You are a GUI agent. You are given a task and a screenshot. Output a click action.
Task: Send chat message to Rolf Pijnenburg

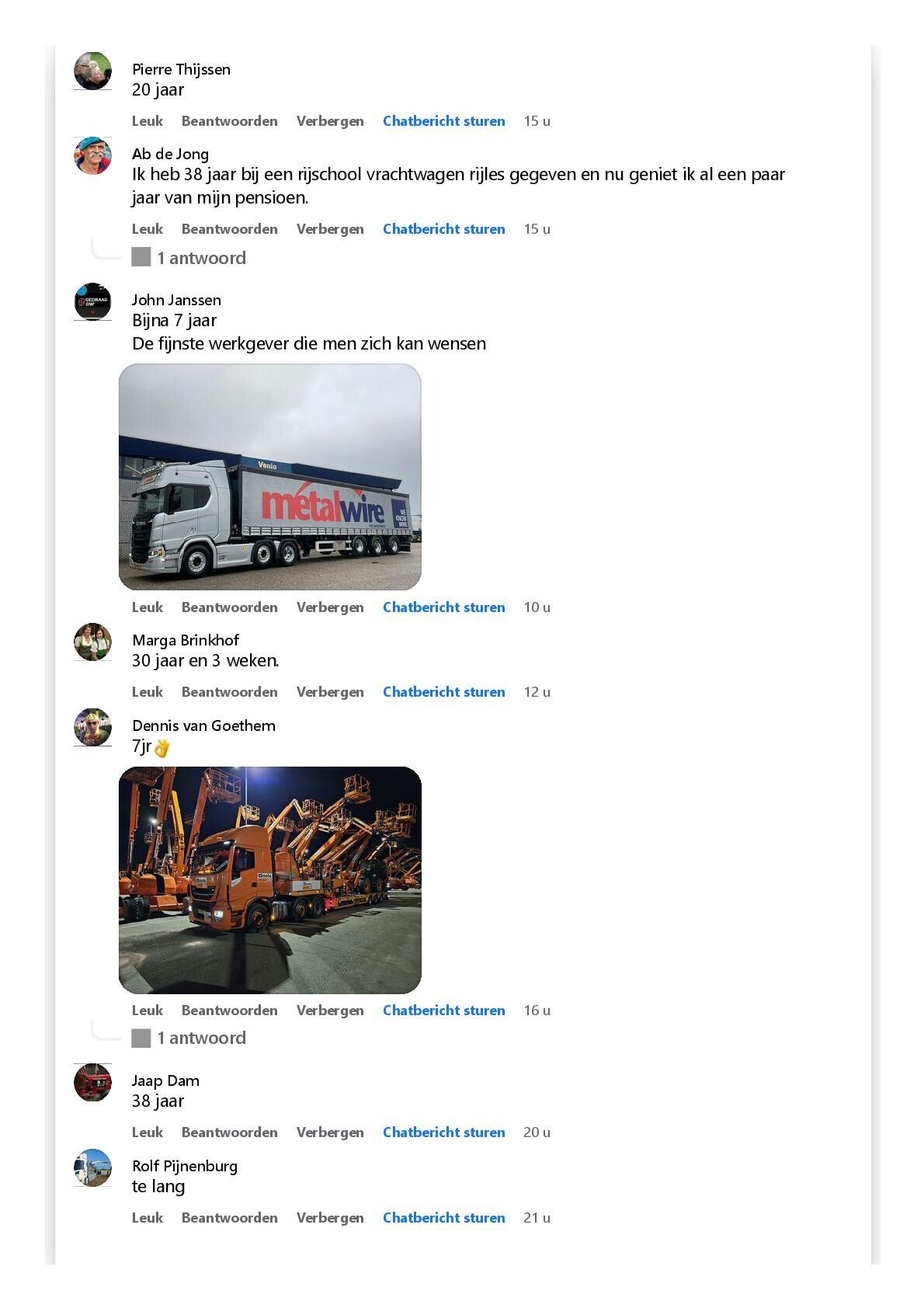tap(444, 1218)
